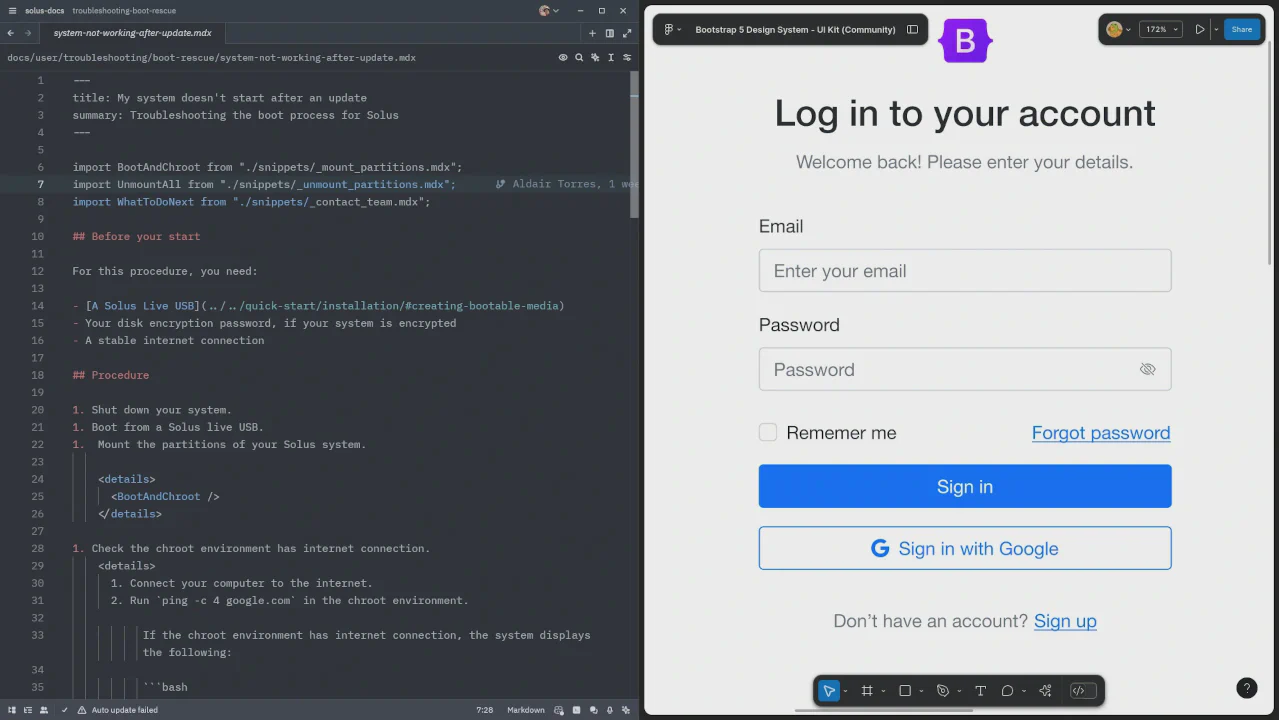The height and width of the screenshot is (720, 1279).
Task: Open go-to-line at cursor position 7:28
Action: (484, 710)
